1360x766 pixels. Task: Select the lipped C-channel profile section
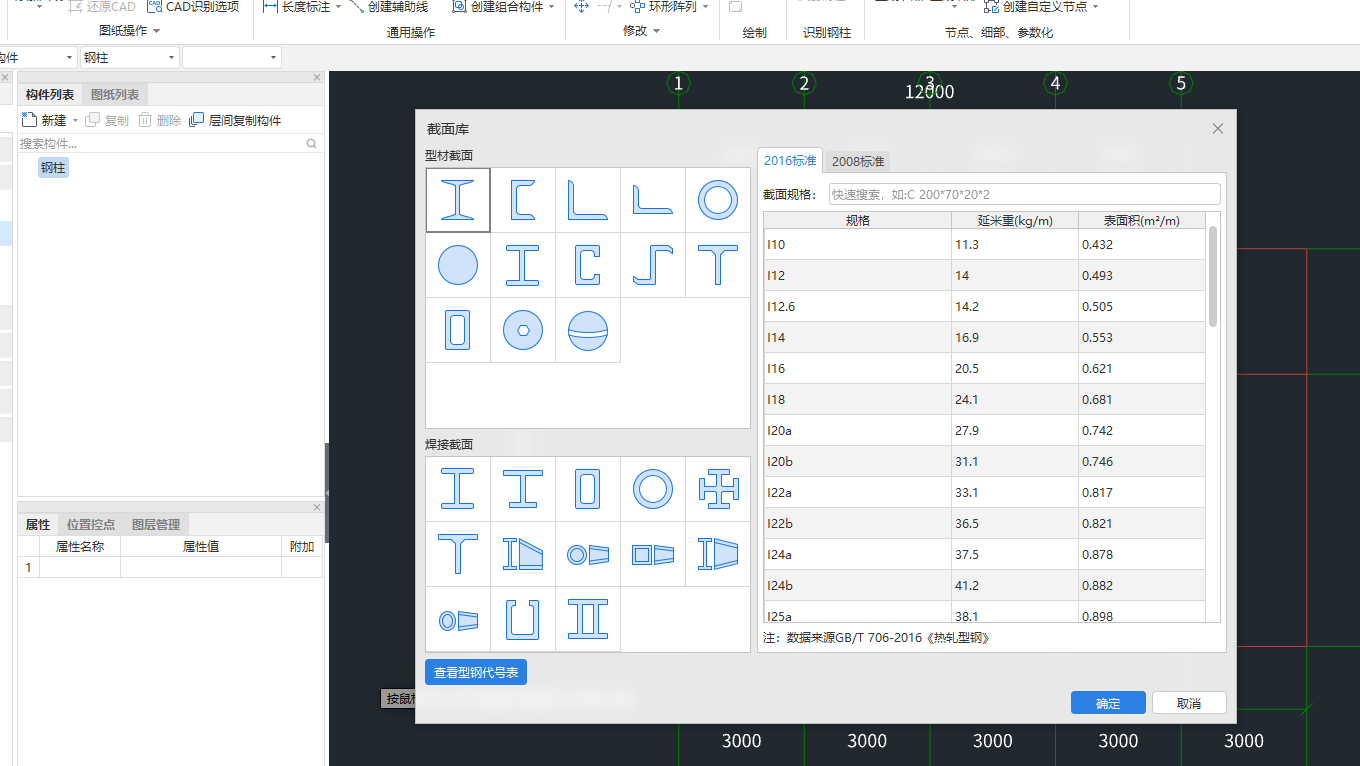click(588, 265)
